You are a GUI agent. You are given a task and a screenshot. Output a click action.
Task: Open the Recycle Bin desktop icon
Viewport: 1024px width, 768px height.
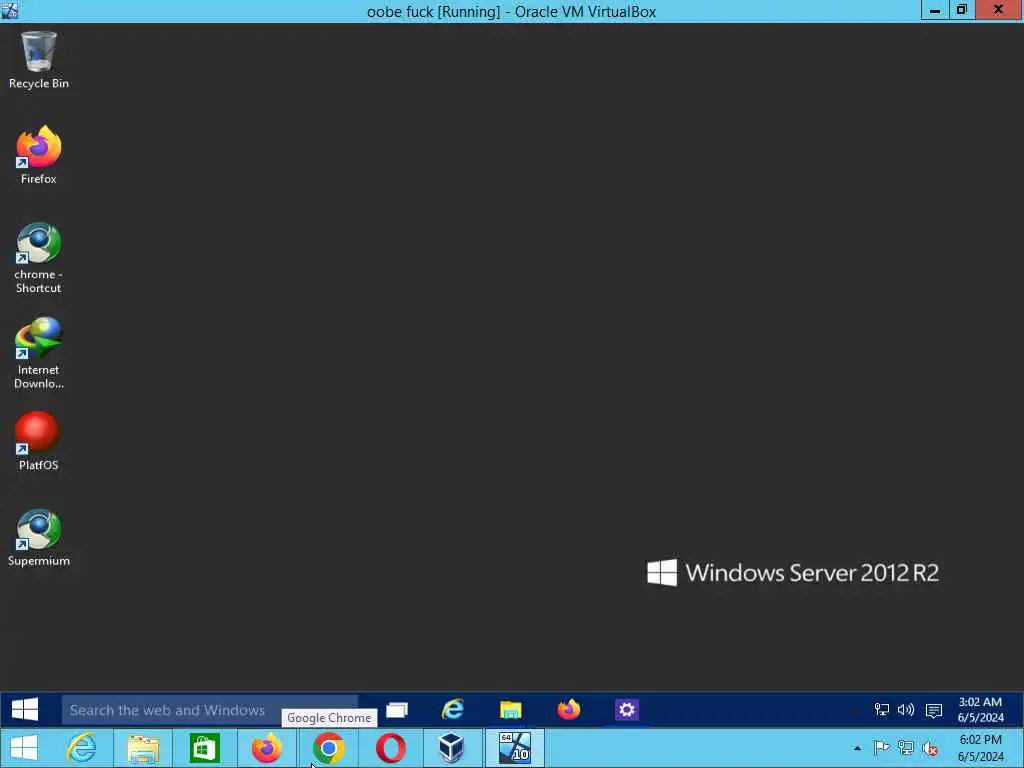39,60
